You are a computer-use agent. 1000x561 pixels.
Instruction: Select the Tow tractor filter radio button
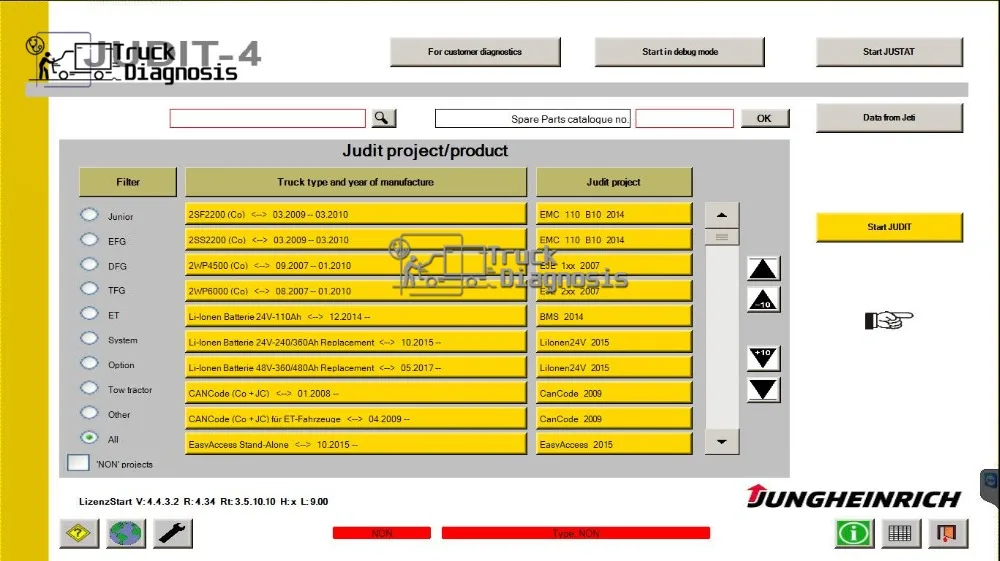(89, 388)
